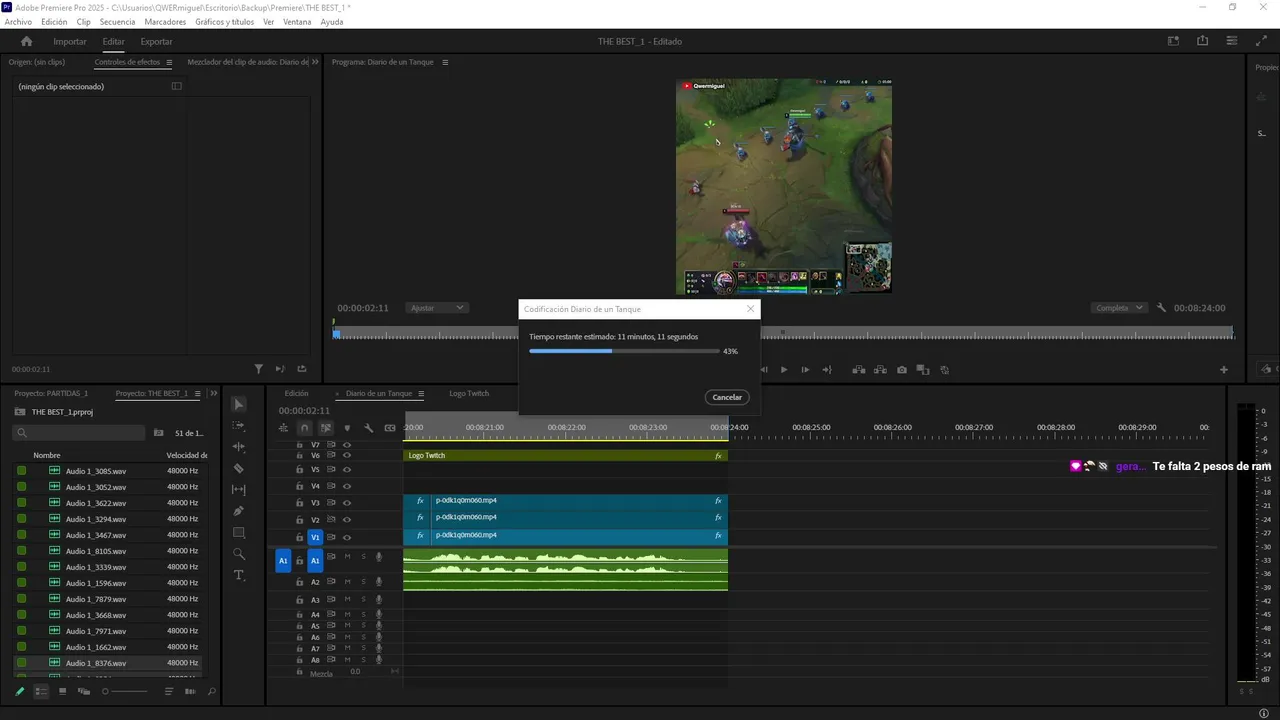Toggle track lock on V5
Screen dimensions: 1280x720
point(299,469)
